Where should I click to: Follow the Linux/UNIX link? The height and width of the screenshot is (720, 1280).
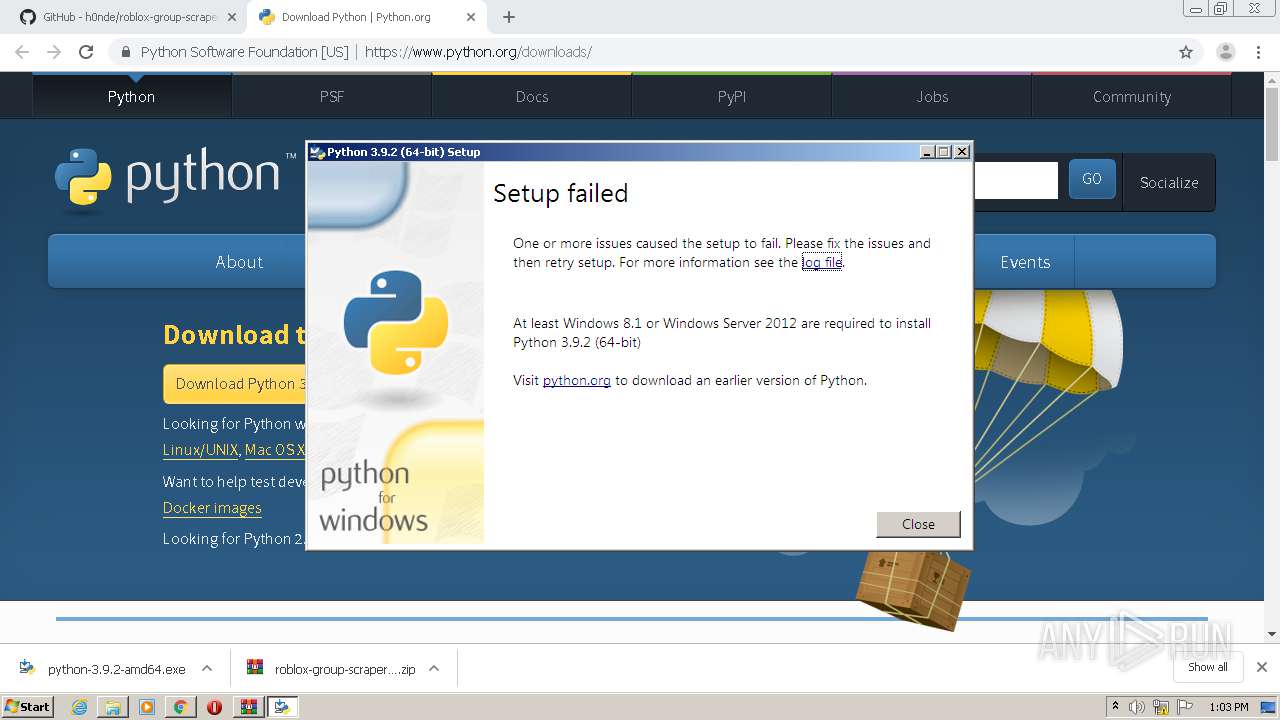(200, 450)
